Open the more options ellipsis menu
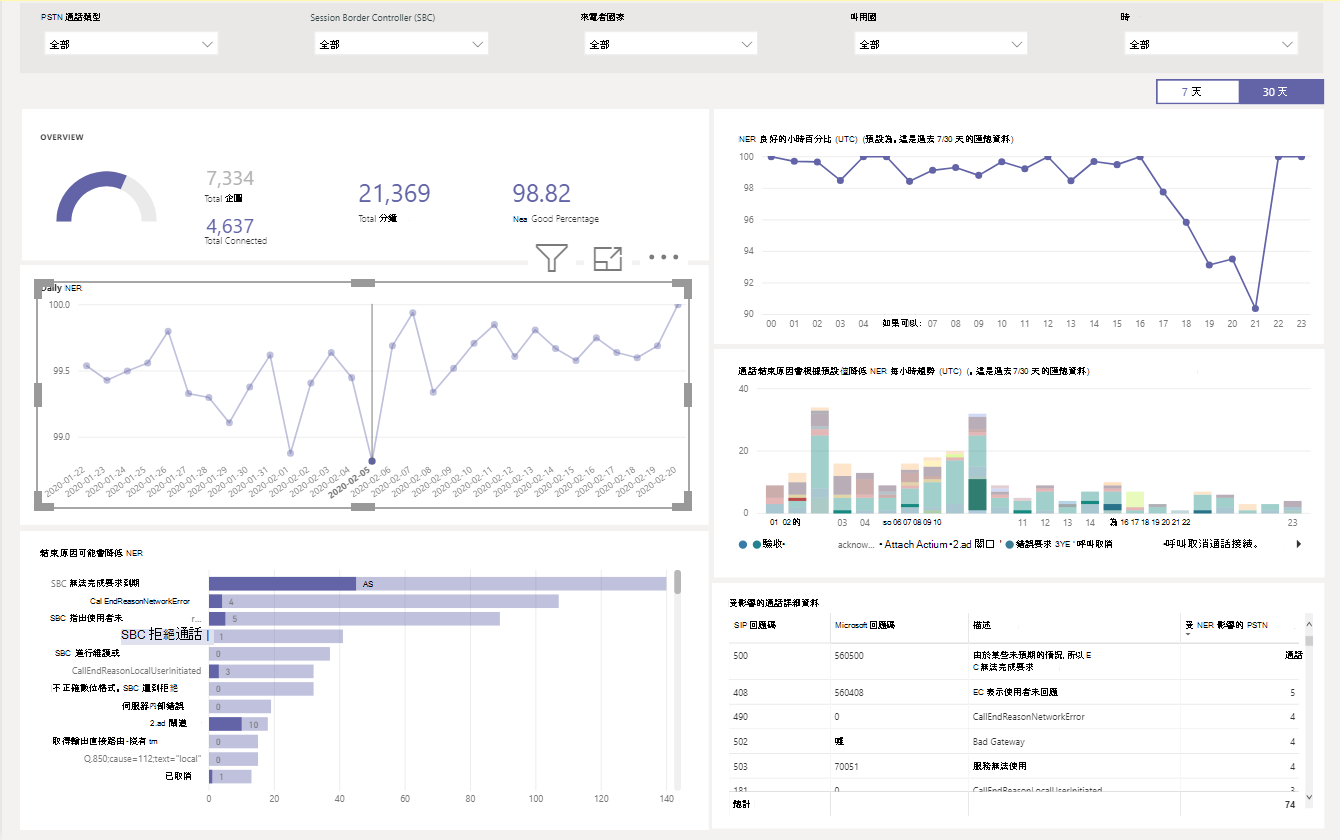This screenshot has width=1340, height=840. pyautogui.click(x=663, y=257)
